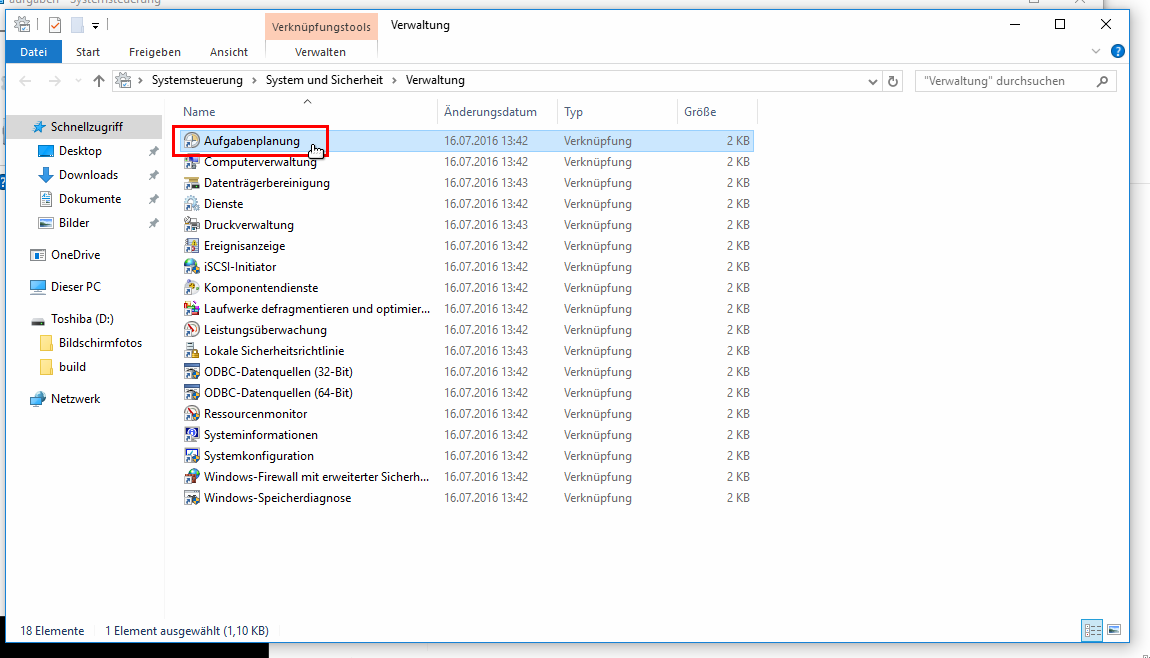Screen dimensions: 1150x658
Task: Select OneDrive in navigation pane
Action: (76, 255)
